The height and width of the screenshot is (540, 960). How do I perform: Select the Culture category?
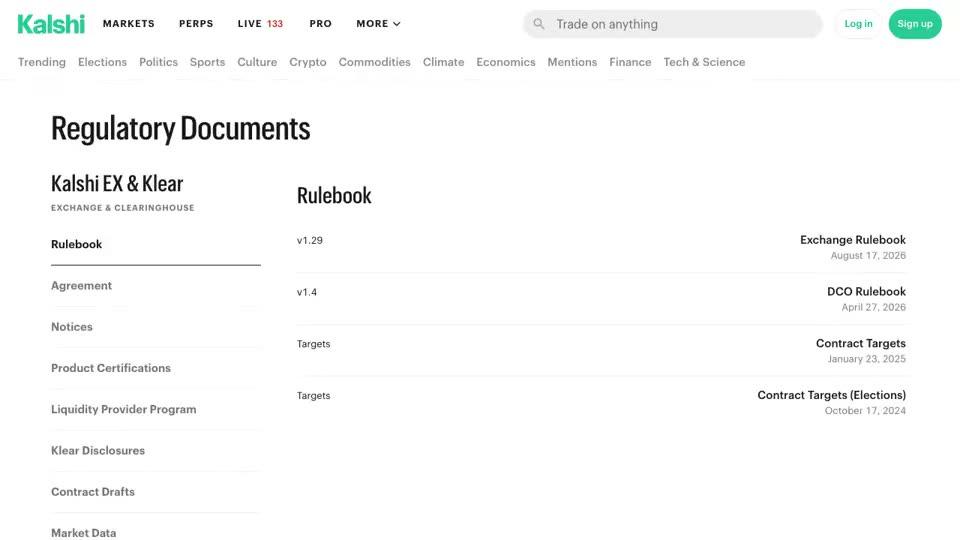257,62
